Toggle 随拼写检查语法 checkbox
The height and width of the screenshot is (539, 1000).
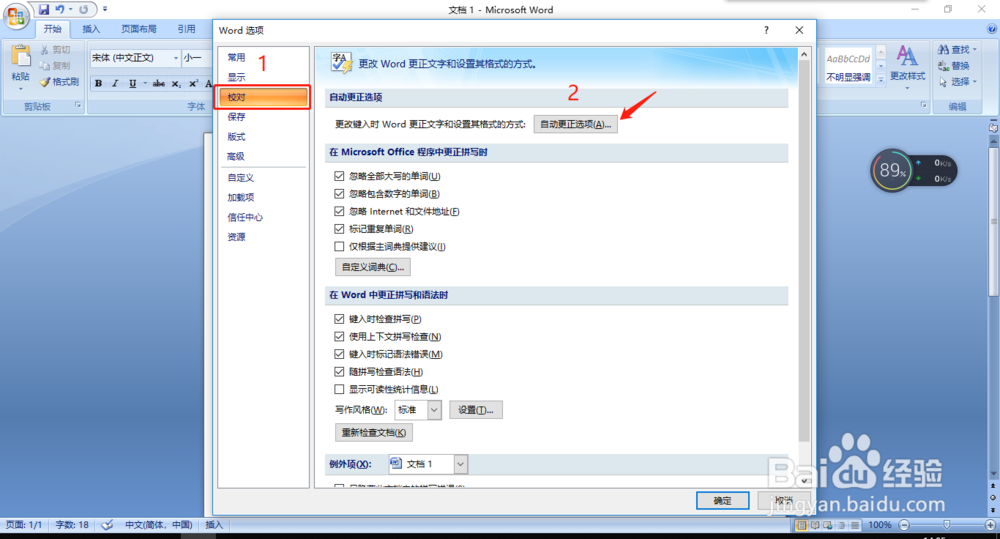coord(339,372)
